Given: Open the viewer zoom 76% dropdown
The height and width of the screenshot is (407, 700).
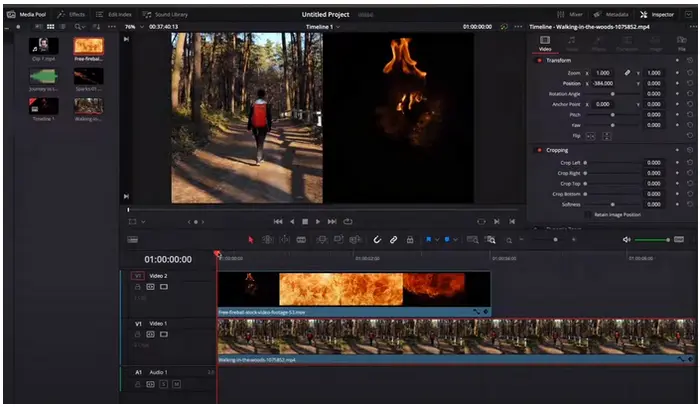Looking at the screenshot, I should pos(134,27).
